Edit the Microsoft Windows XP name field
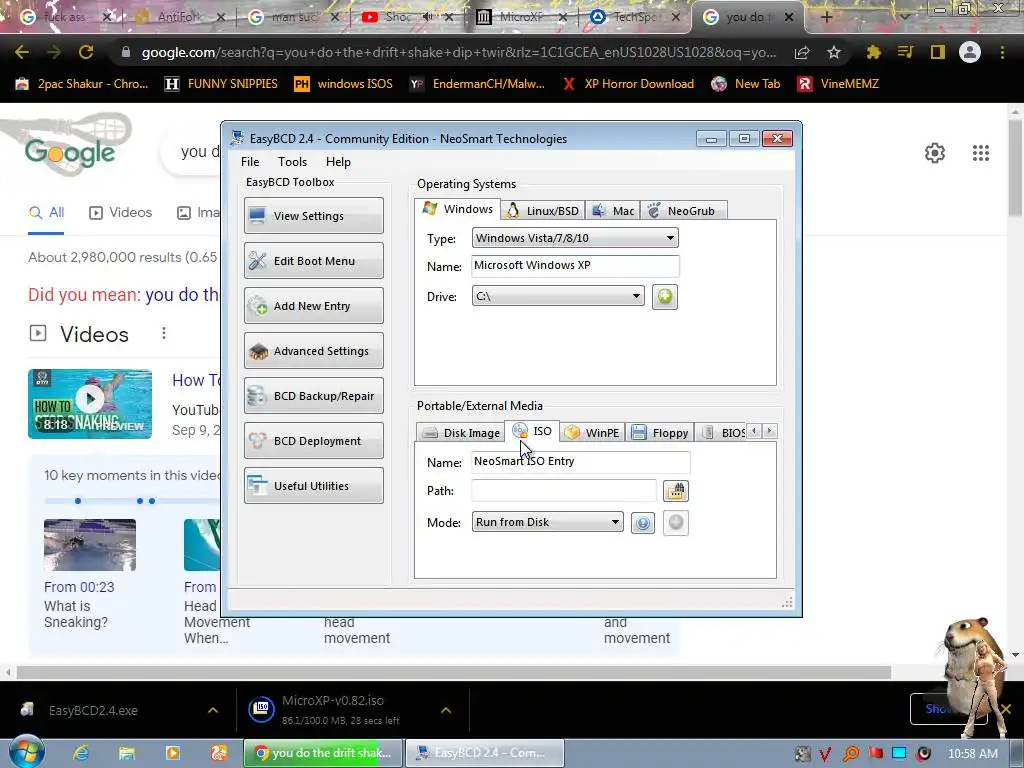The width and height of the screenshot is (1024, 768). (575, 265)
